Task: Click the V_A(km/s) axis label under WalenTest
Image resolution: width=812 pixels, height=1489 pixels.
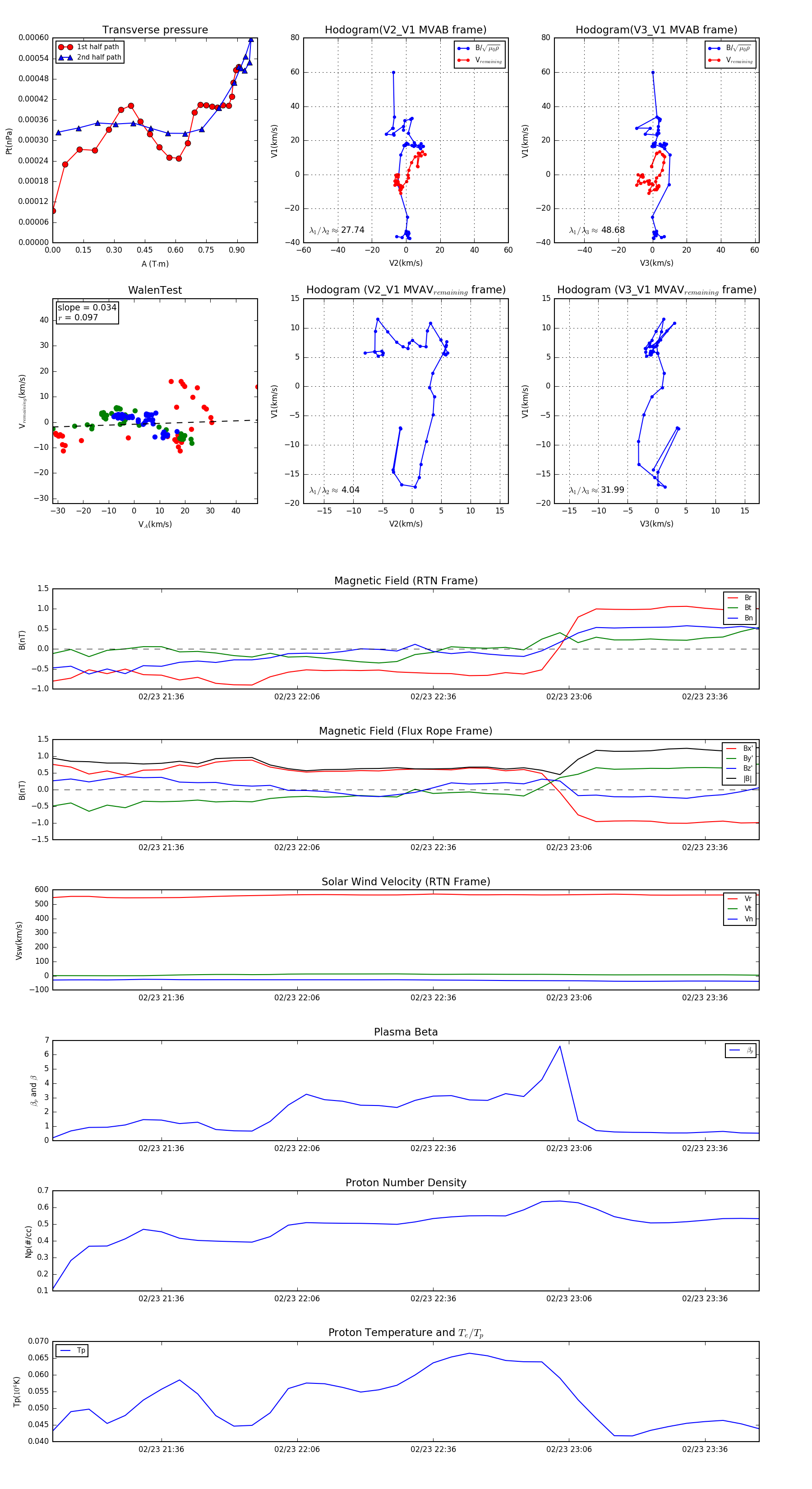Action: coord(155,525)
